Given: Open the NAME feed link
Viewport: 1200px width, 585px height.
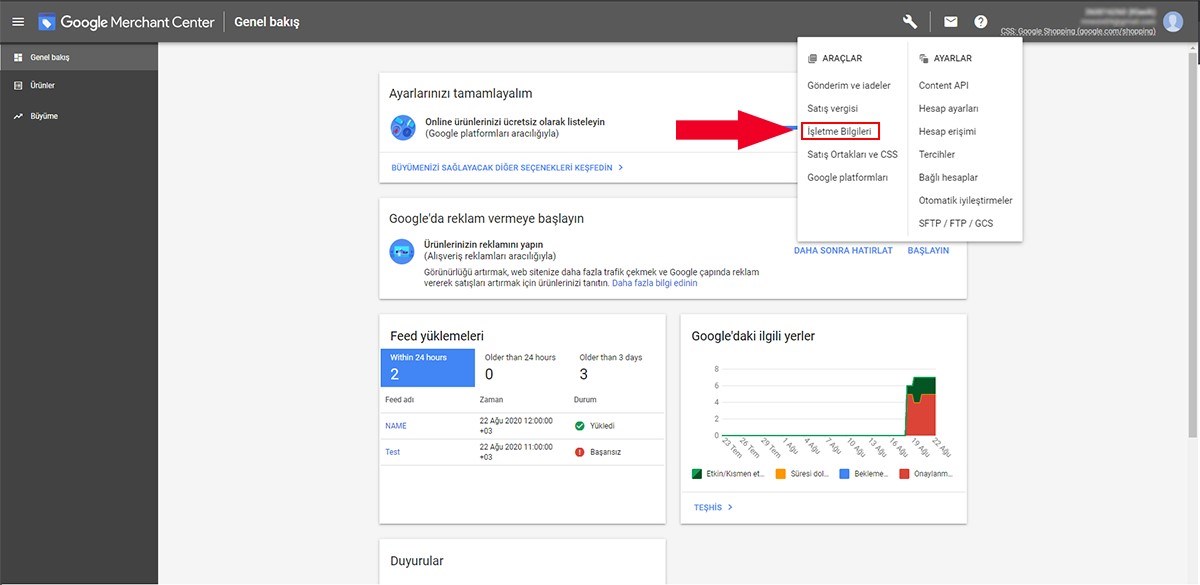Looking at the screenshot, I should point(396,426).
